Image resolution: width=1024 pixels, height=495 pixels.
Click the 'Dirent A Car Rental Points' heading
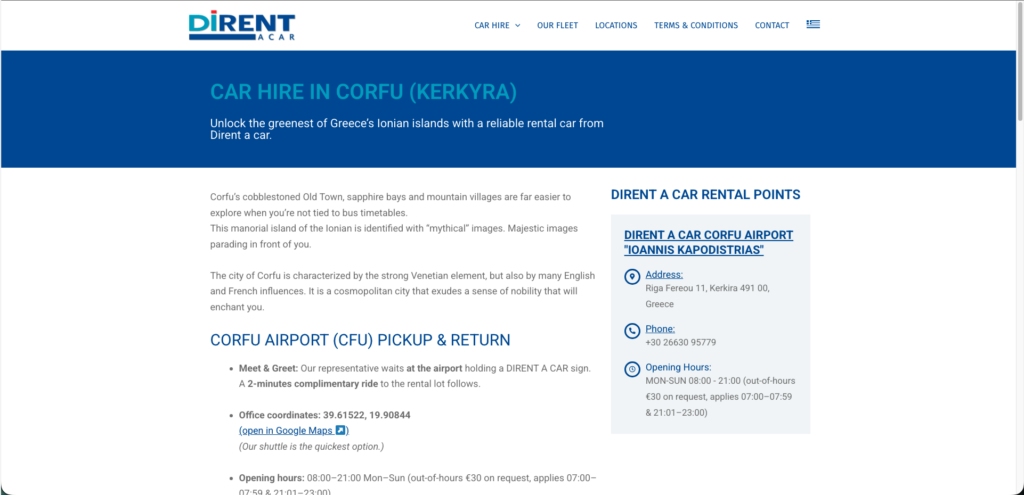point(705,195)
